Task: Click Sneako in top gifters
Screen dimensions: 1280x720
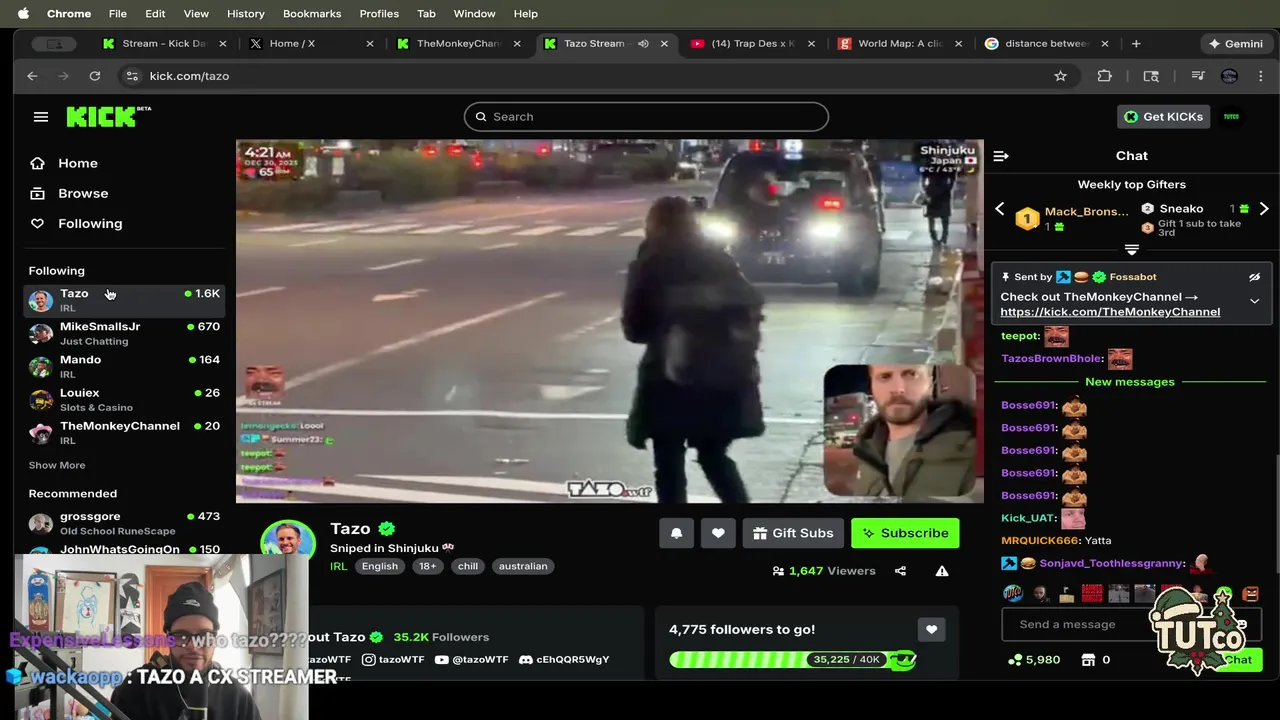Action: [1181, 208]
